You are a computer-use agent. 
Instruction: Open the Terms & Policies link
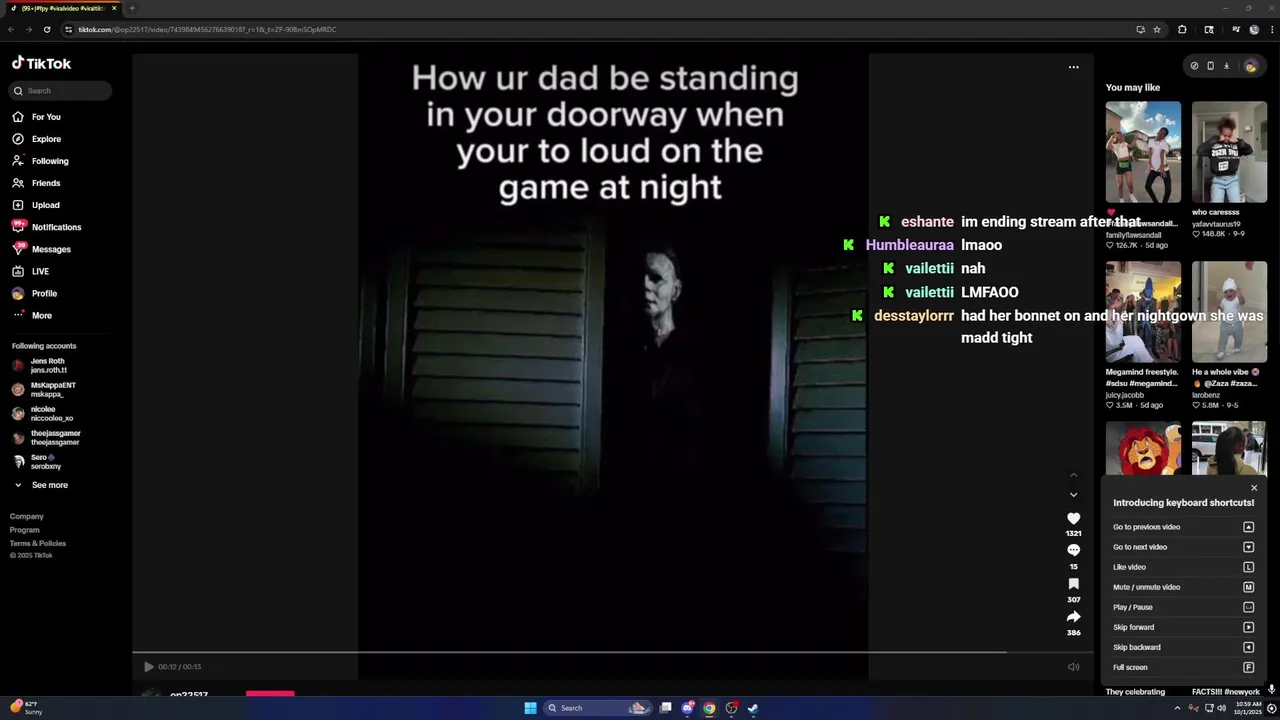point(38,543)
